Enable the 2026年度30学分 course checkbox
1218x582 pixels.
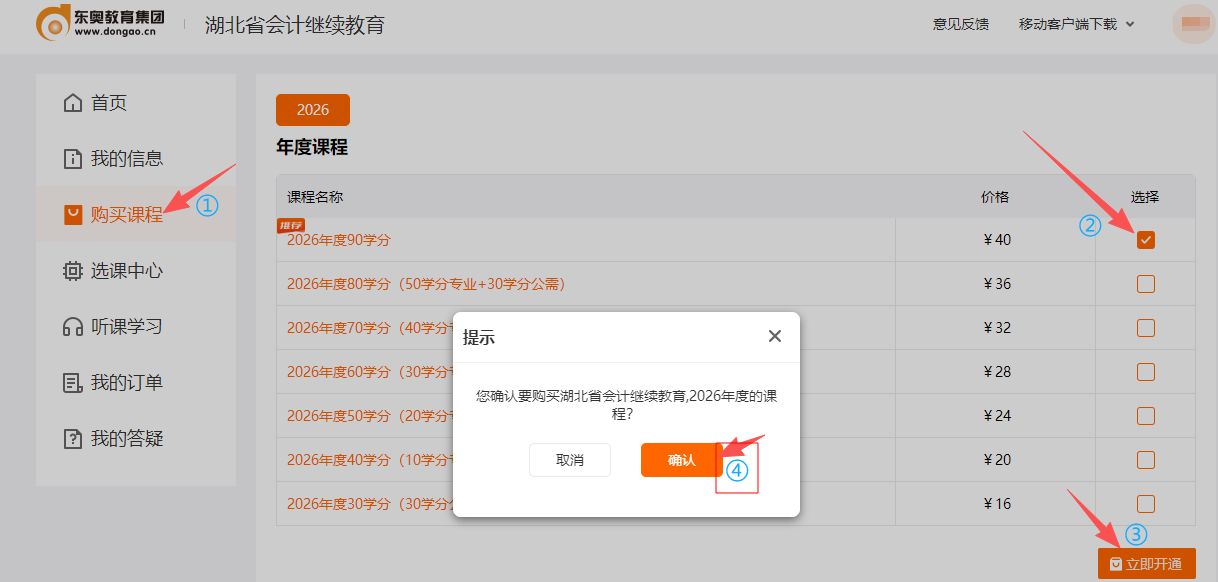tap(1144, 503)
